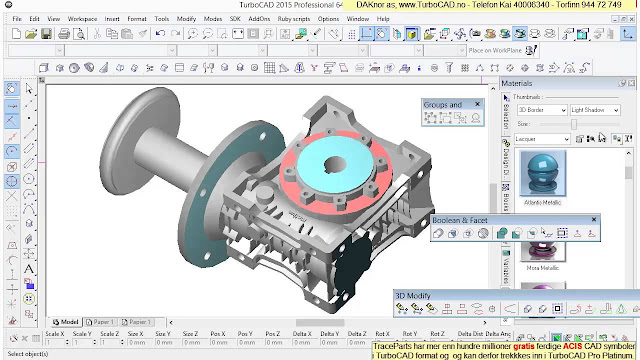Viewport: 640px width, 360px height.
Task: Expand the Lacquer material category dropdown
Action: [542, 139]
